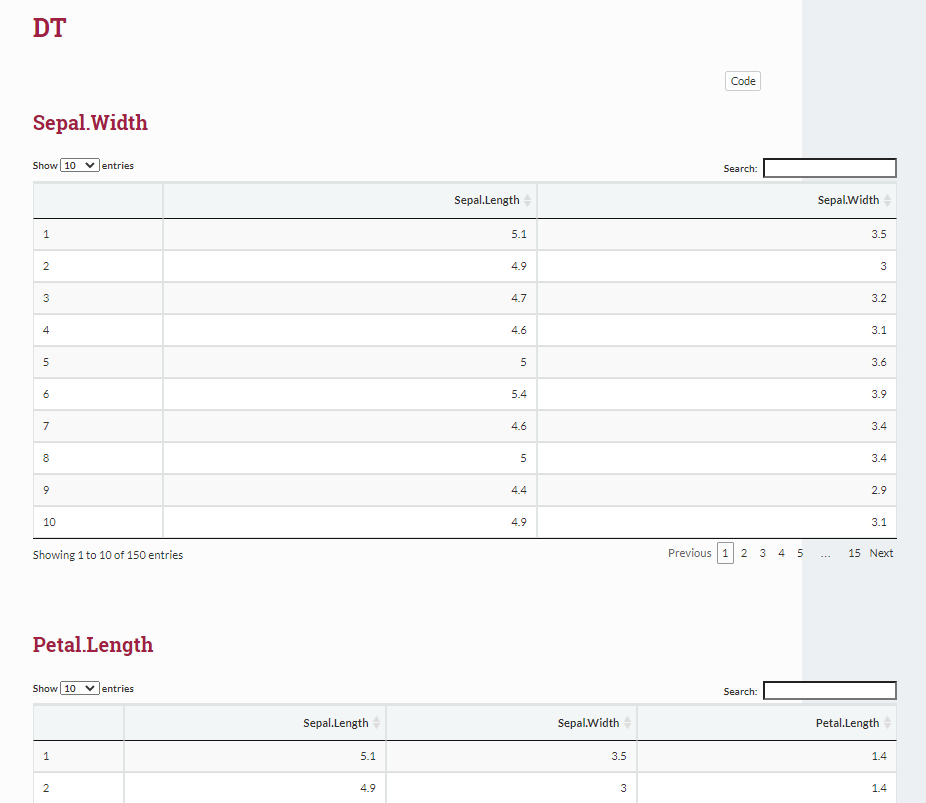Go to pagination page 2

pos(744,553)
